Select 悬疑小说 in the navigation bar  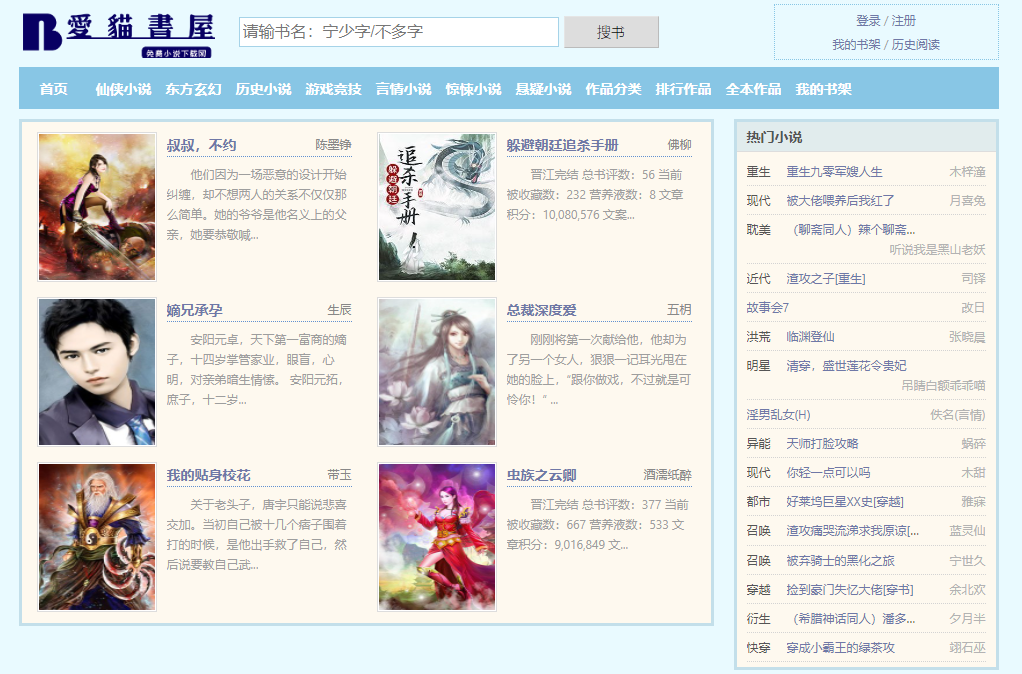click(x=543, y=89)
